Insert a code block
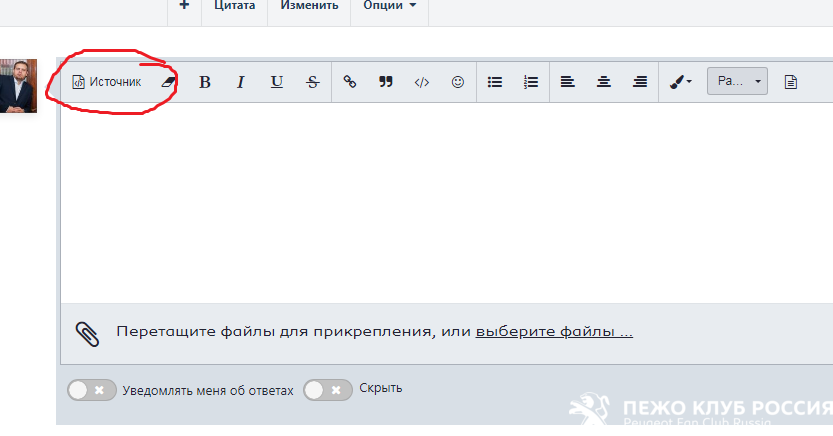The height and width of the screenshot is (436, 833). (x=422, y=82)
